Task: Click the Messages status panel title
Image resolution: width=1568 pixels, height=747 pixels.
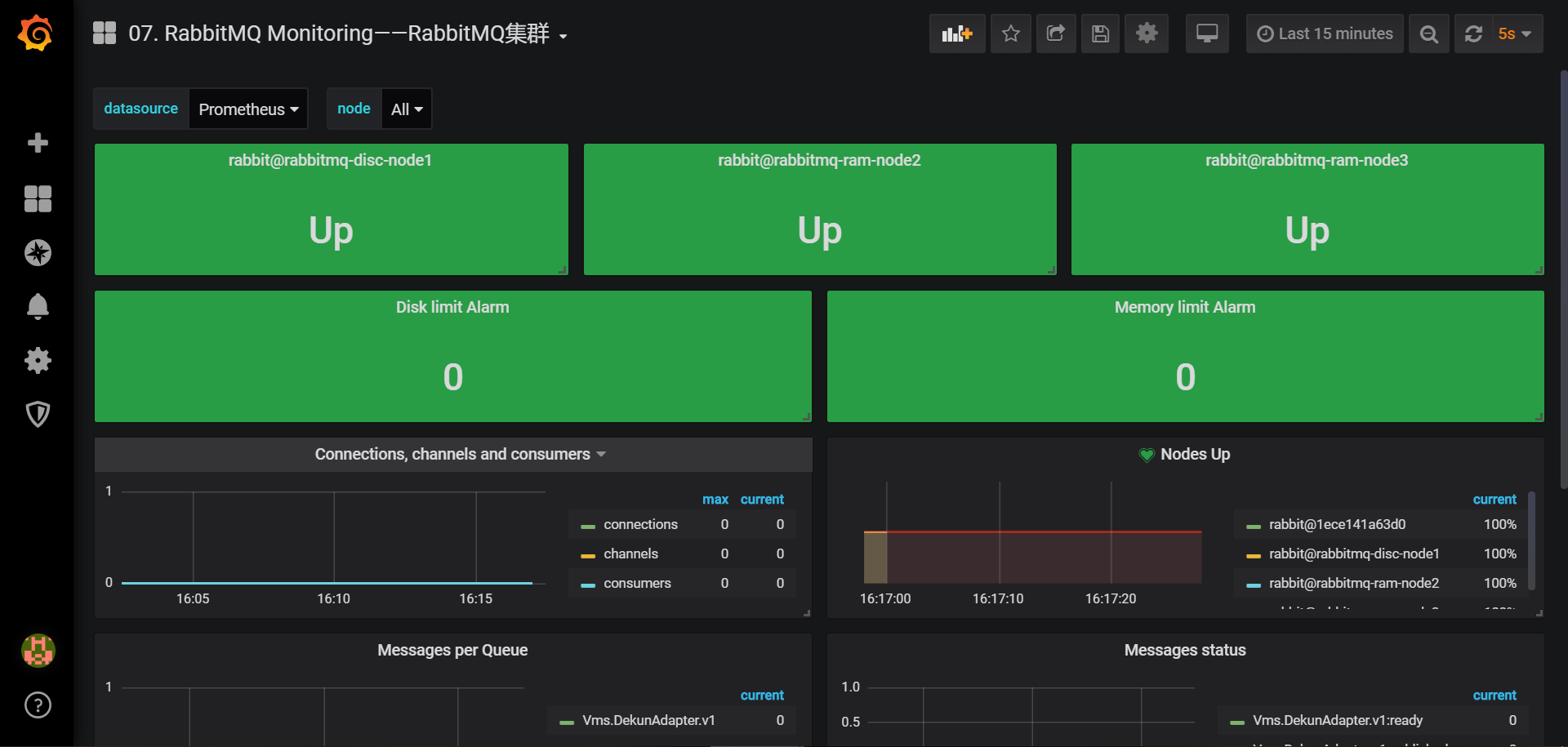Action: tap(1185, 651)
